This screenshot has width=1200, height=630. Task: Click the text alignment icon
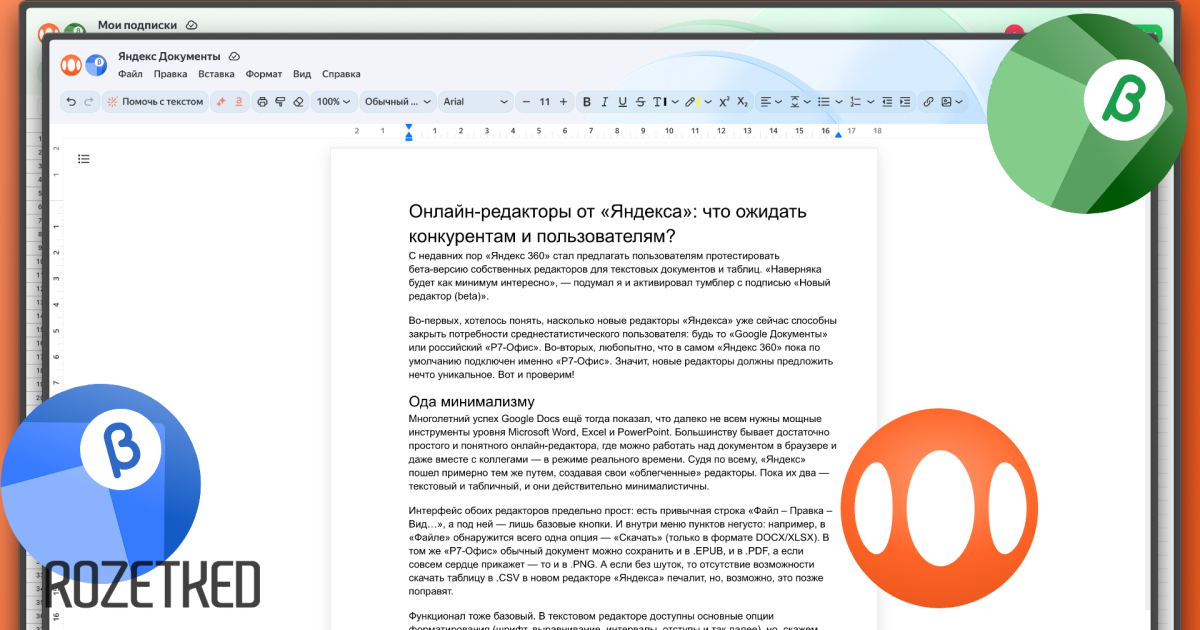(765, 101)
